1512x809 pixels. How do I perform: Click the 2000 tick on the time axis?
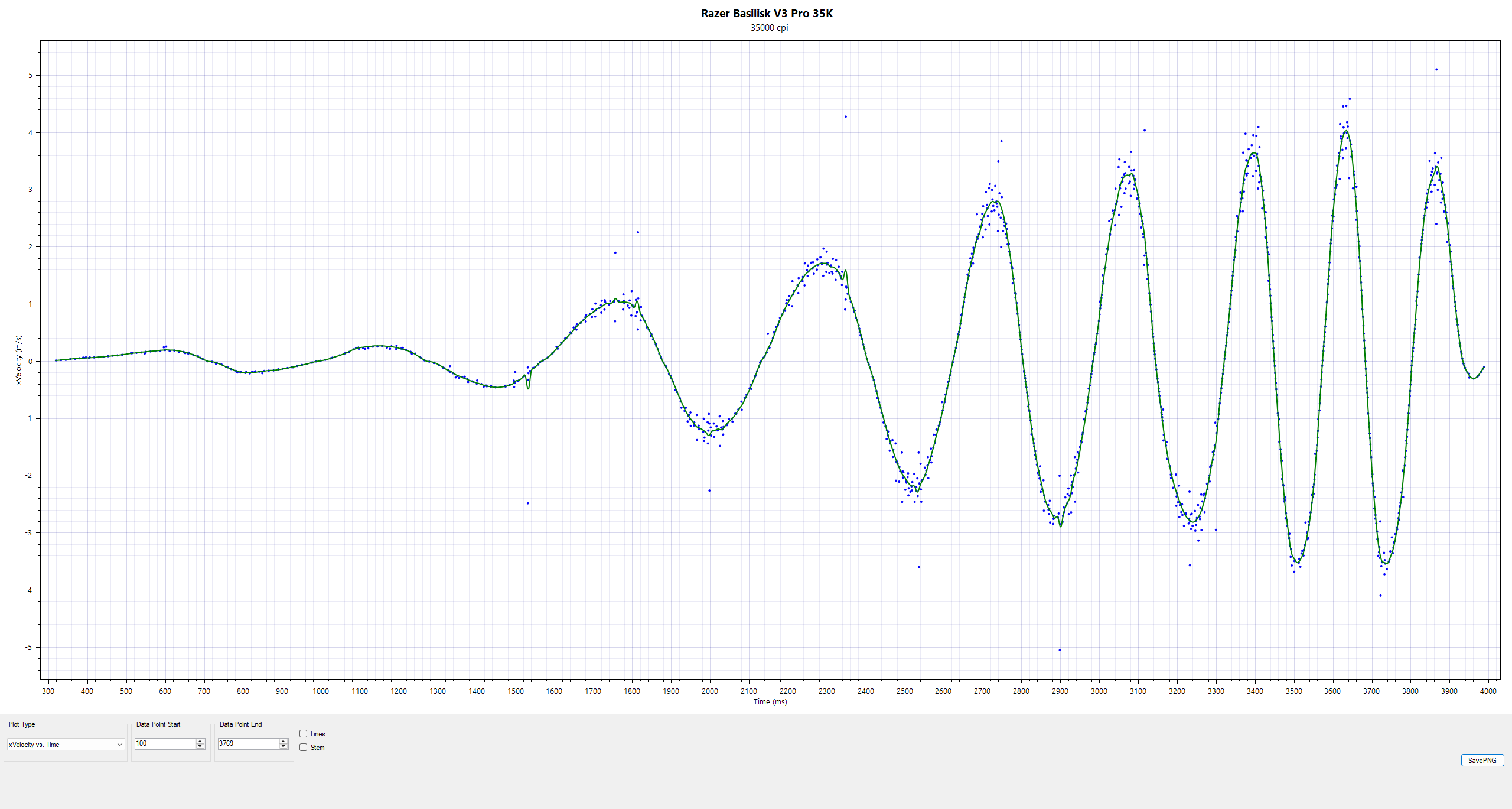pyautogui.click(x=709, y=691)
